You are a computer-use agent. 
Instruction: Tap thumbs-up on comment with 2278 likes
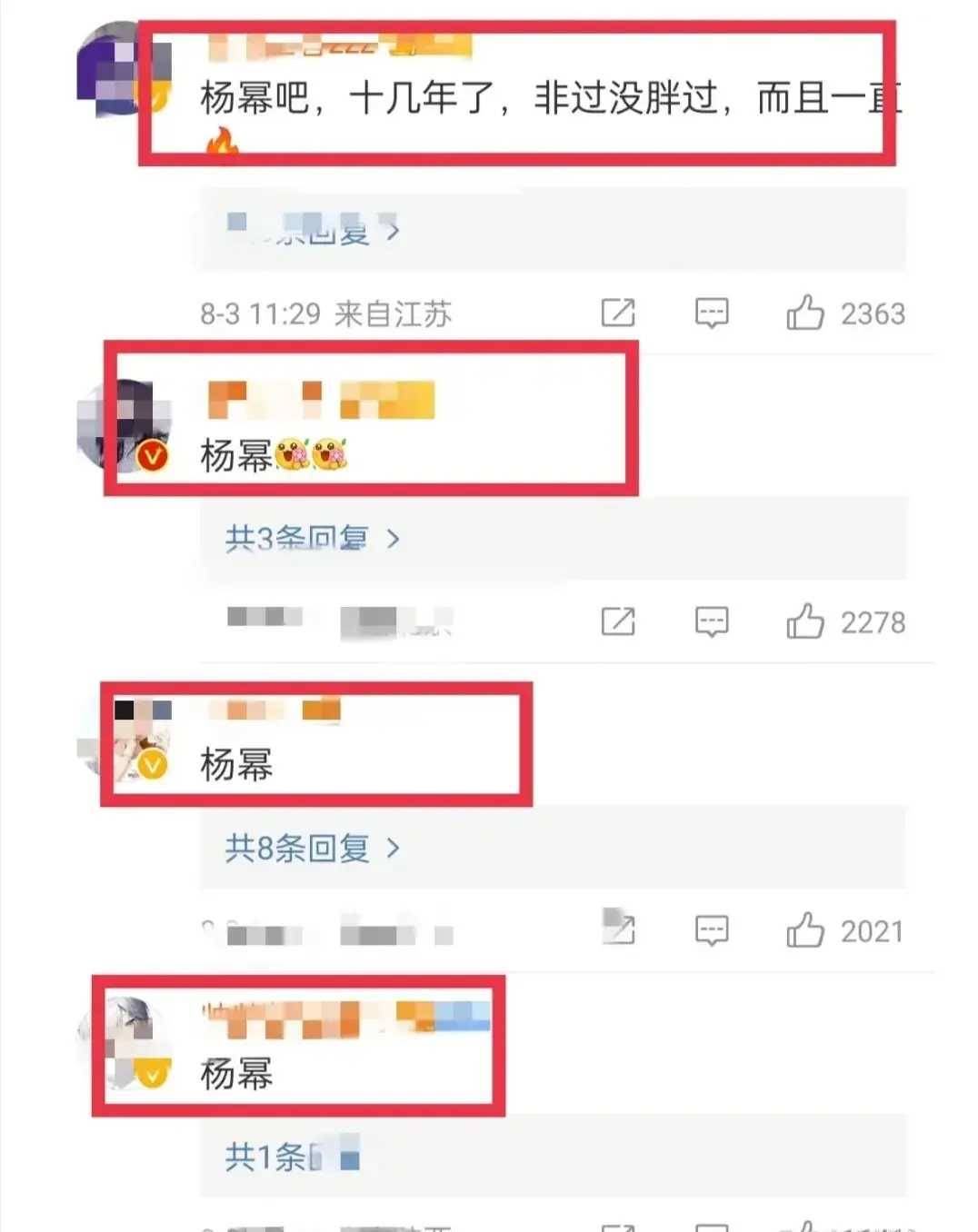point(804,622)
